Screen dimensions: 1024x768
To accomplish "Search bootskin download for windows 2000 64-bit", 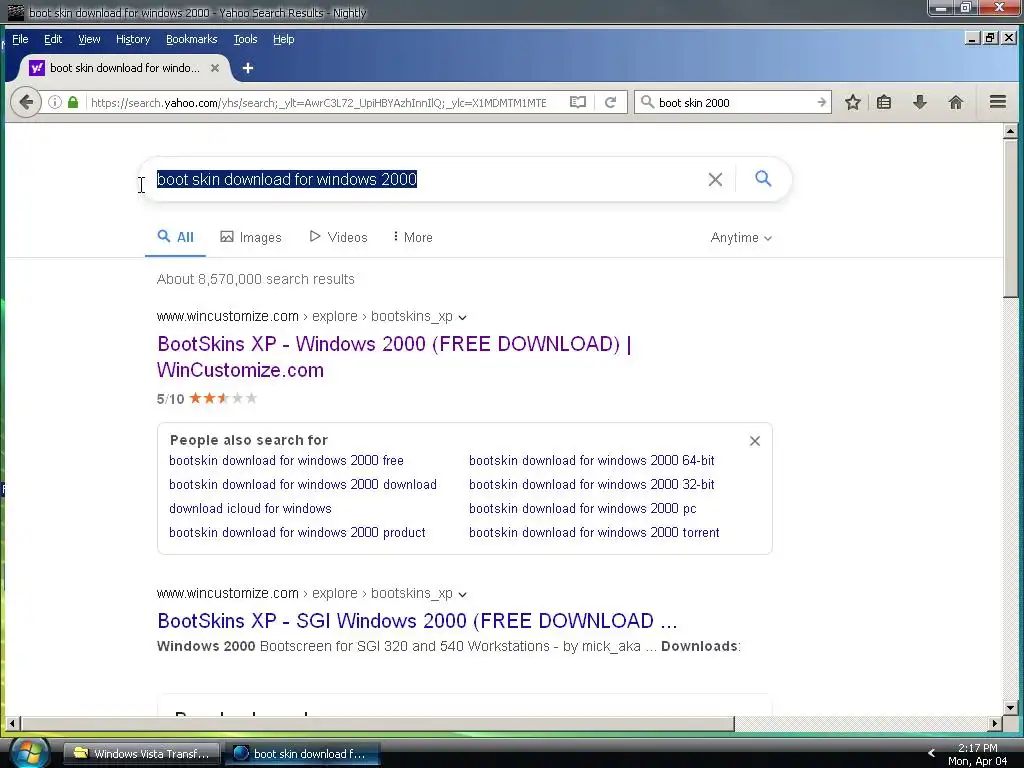I will (592, 460).
